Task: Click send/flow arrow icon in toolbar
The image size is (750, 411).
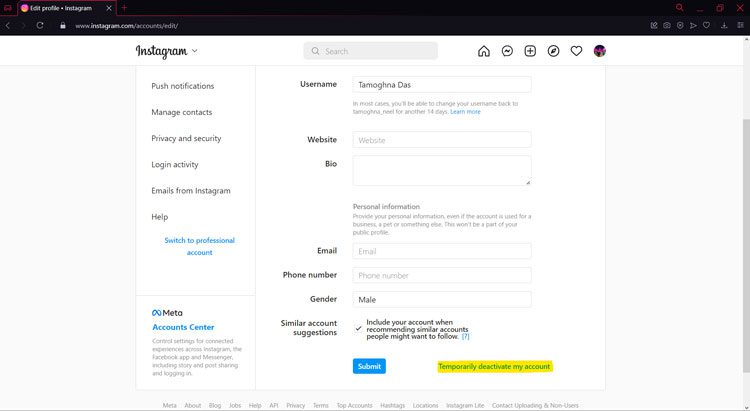Action: coord(693,25)
